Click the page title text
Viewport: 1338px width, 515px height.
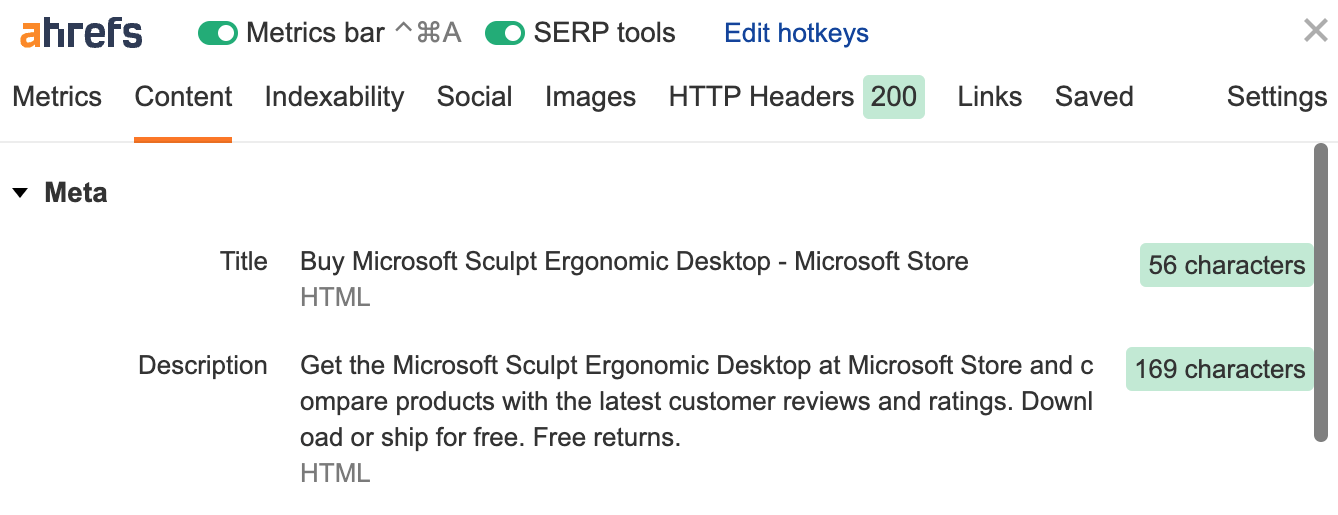634,262
